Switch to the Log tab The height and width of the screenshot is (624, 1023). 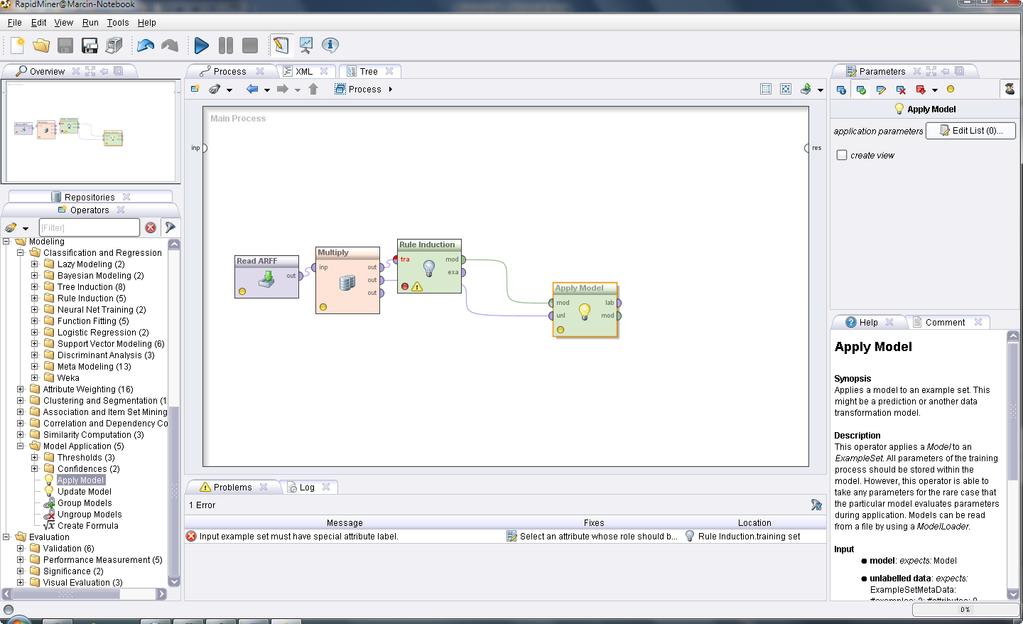pyautogui.click(x=307, y=487)
